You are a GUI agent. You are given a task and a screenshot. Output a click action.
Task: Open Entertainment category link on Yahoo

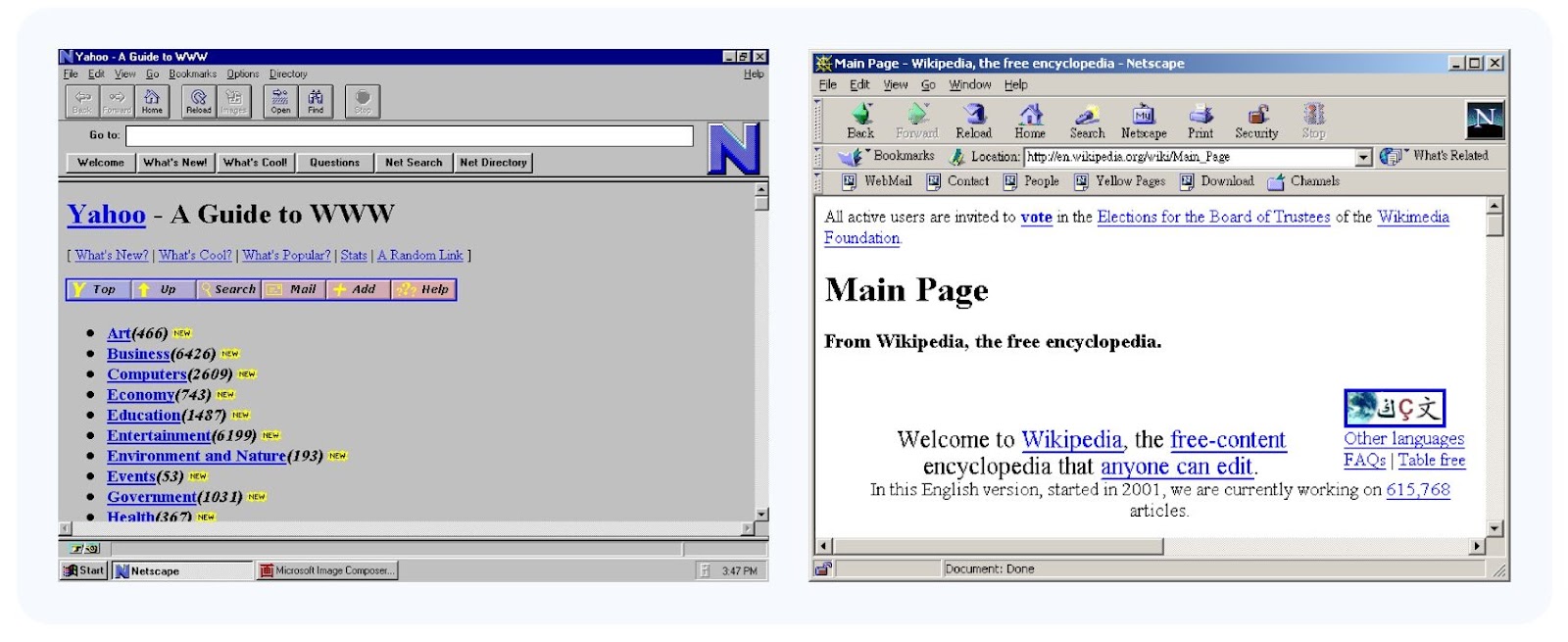point(159,435)
